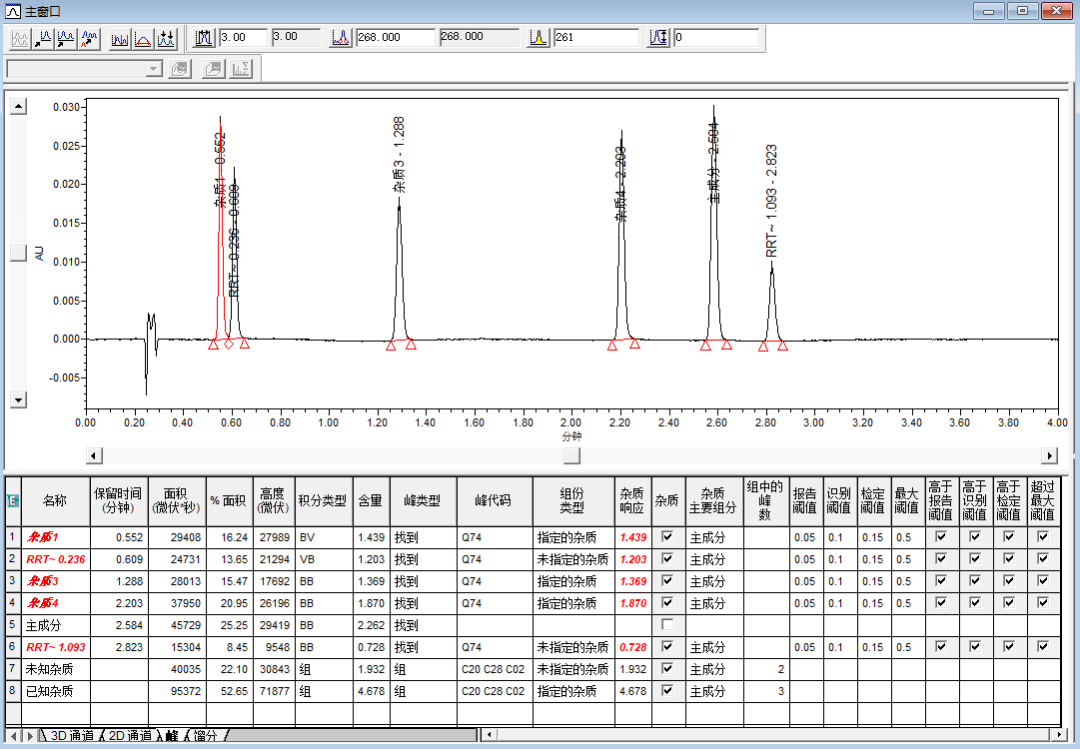Click the first tab-navigation arrow at the bottom left
1080x749 pixels.
14,736
